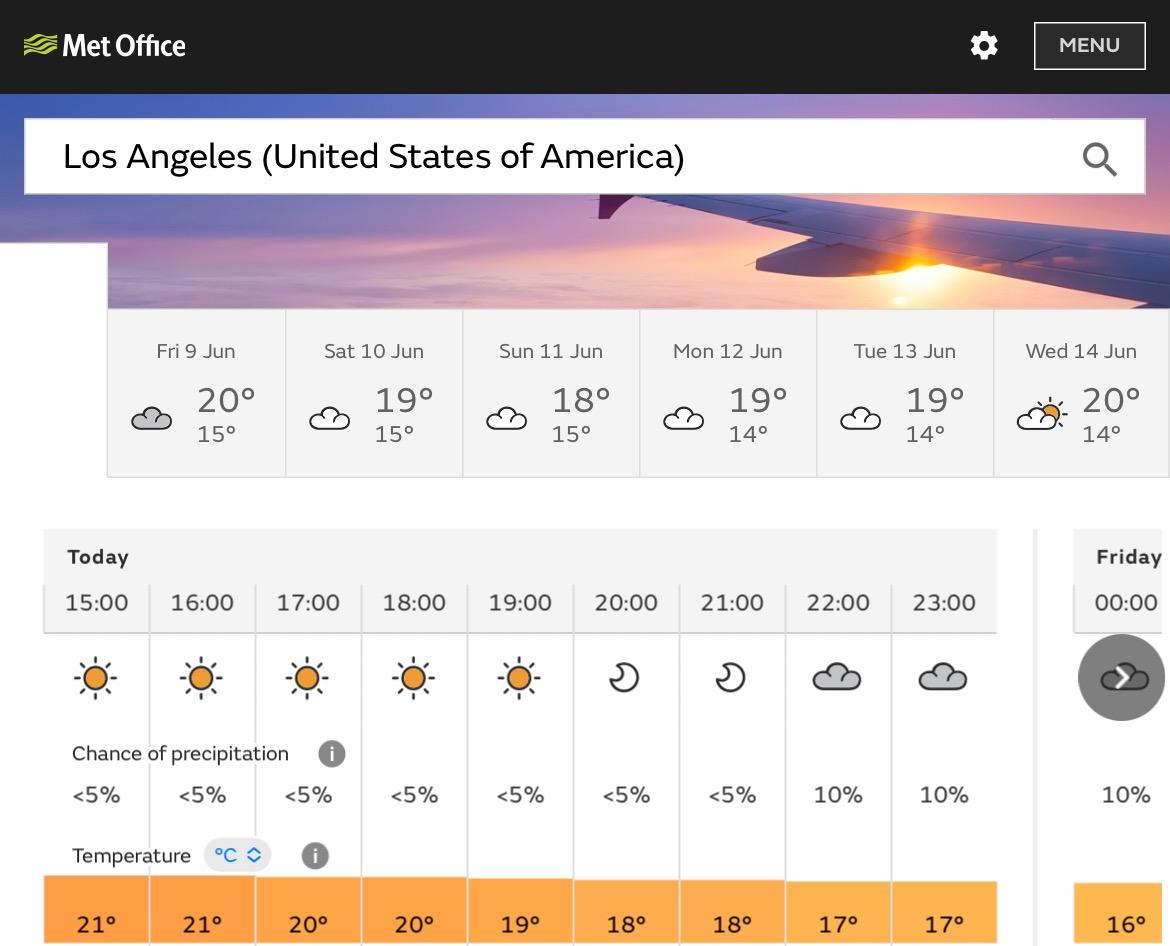Screen dimensions: 1170x946
Task: Open chance of precipitation info icon
Action: point(331,754)
